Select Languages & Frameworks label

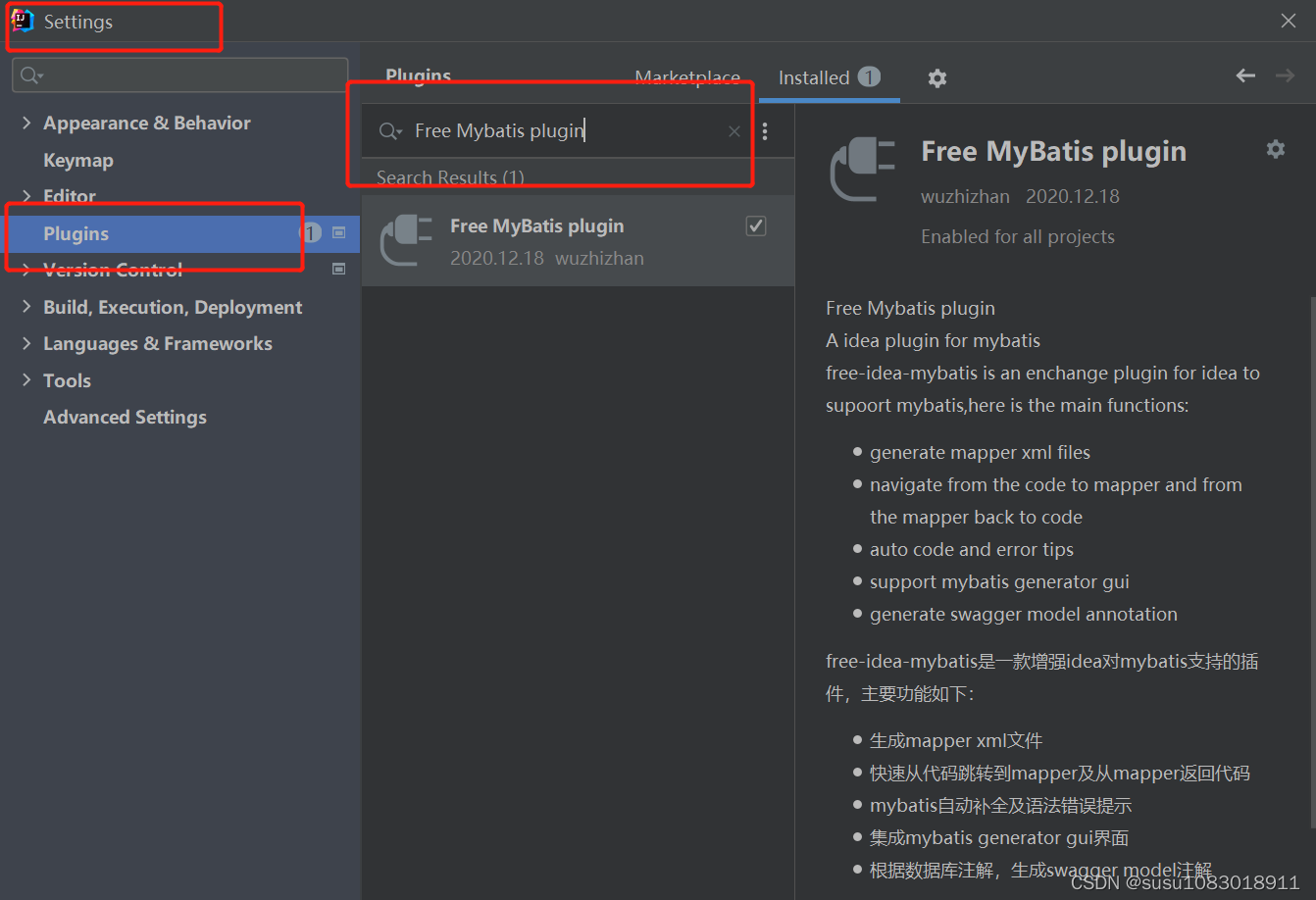158,343
